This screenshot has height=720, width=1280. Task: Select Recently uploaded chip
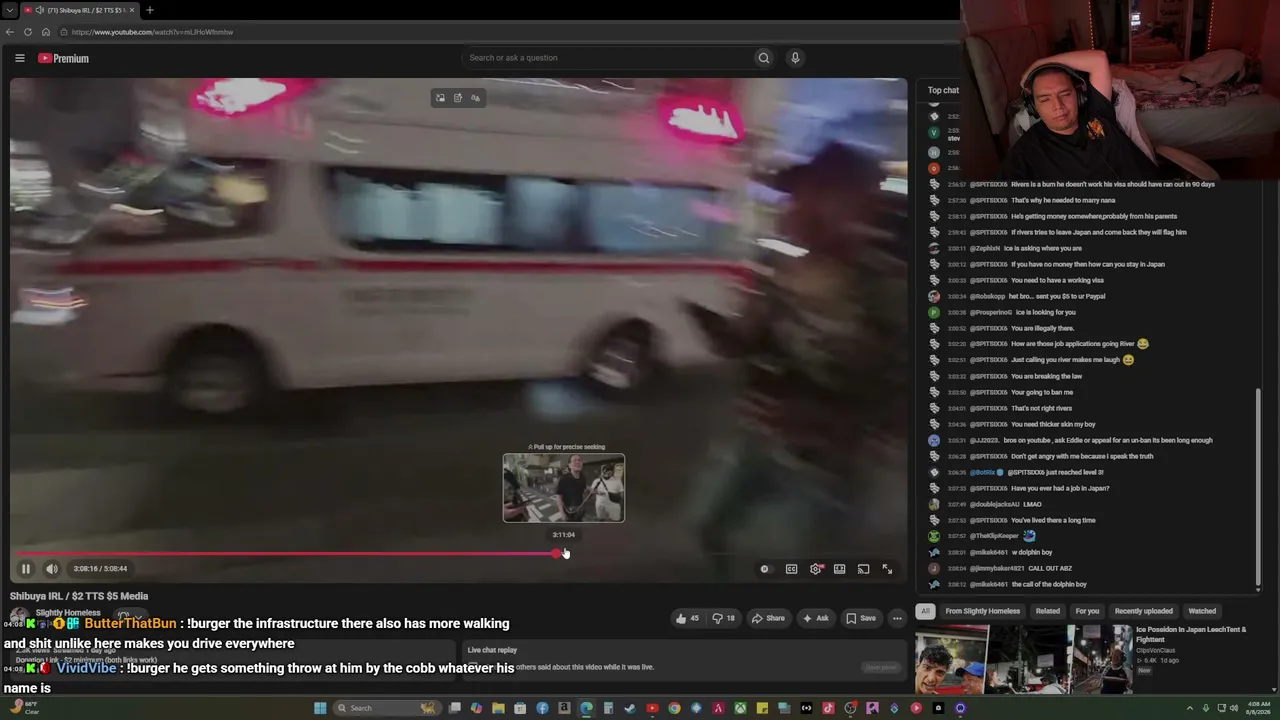(x=1144, y=611)
